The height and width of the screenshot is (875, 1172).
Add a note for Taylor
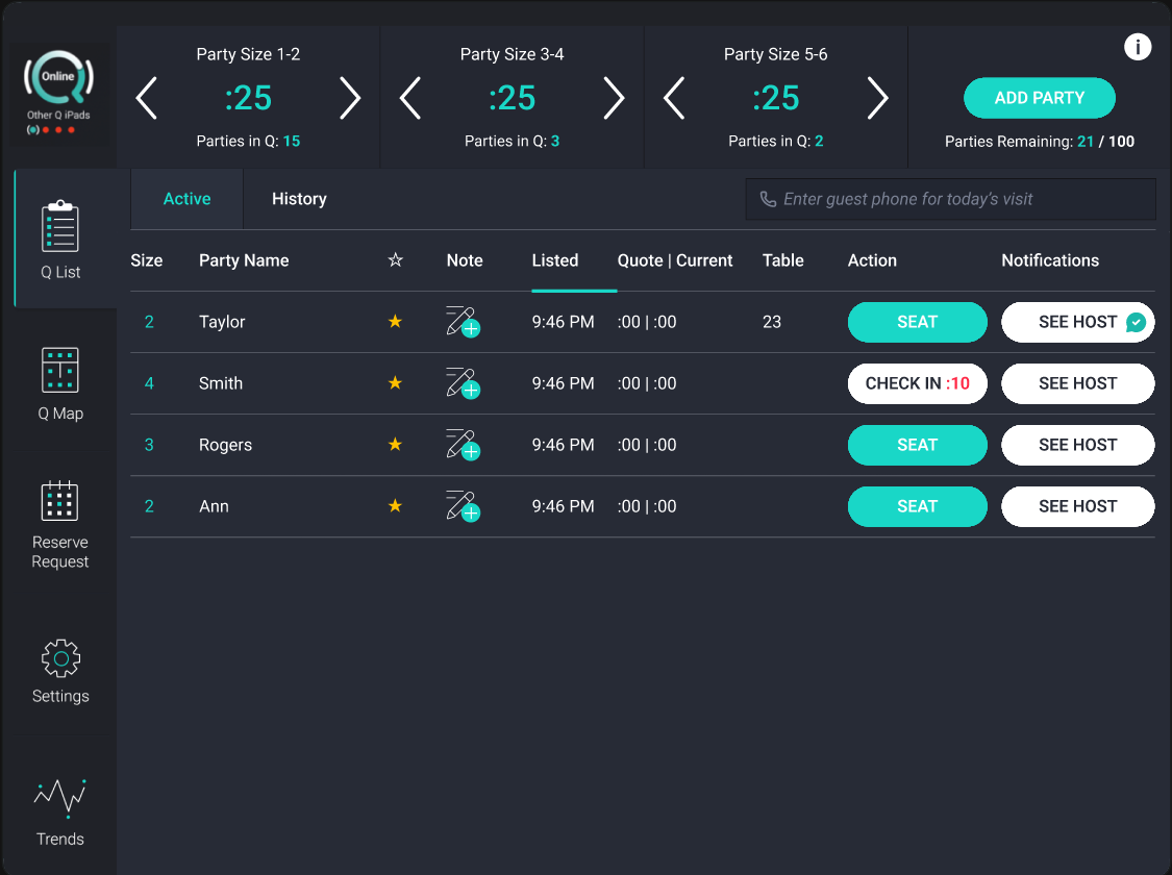[463, 322]
